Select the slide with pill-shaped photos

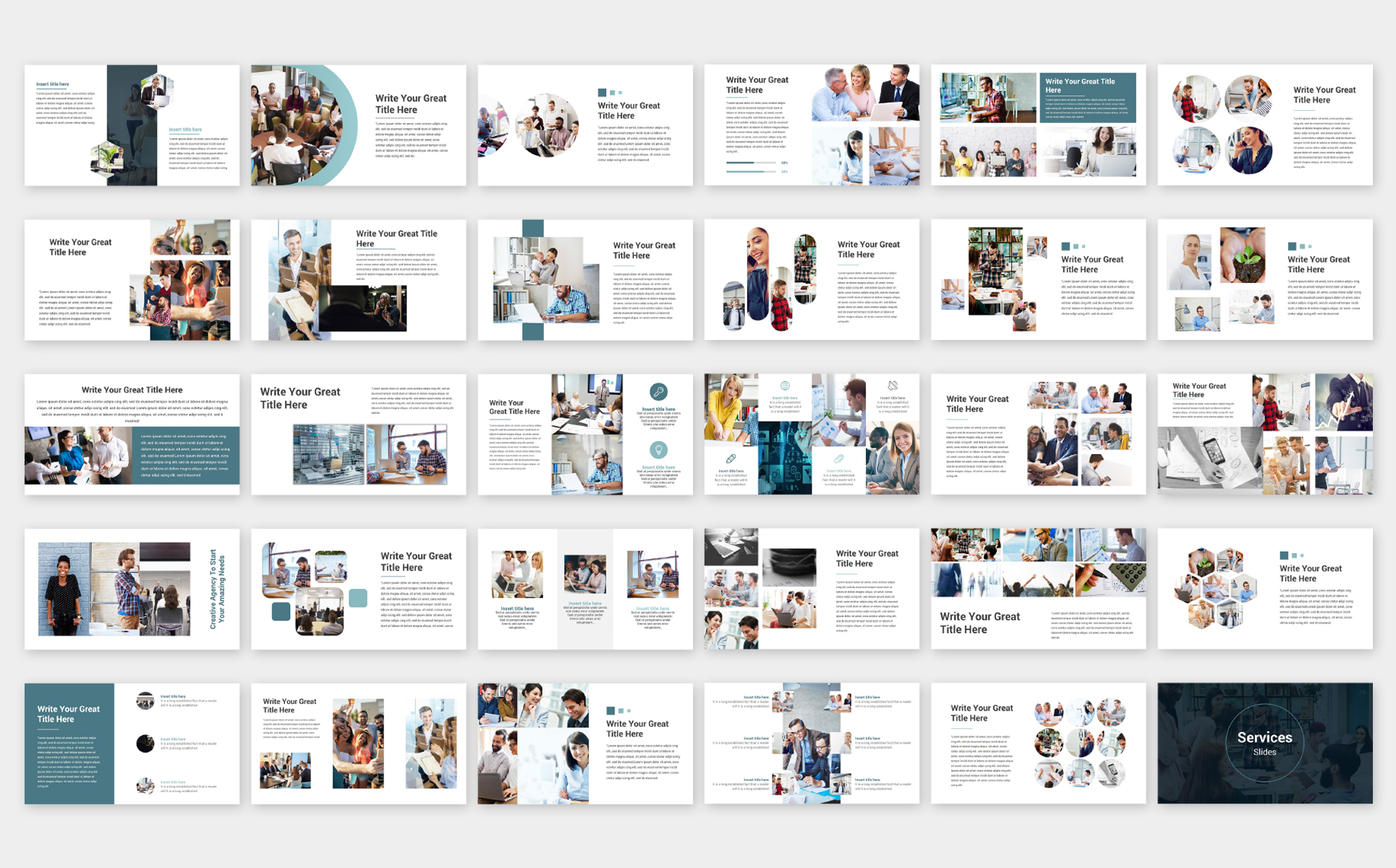[812, 279]
